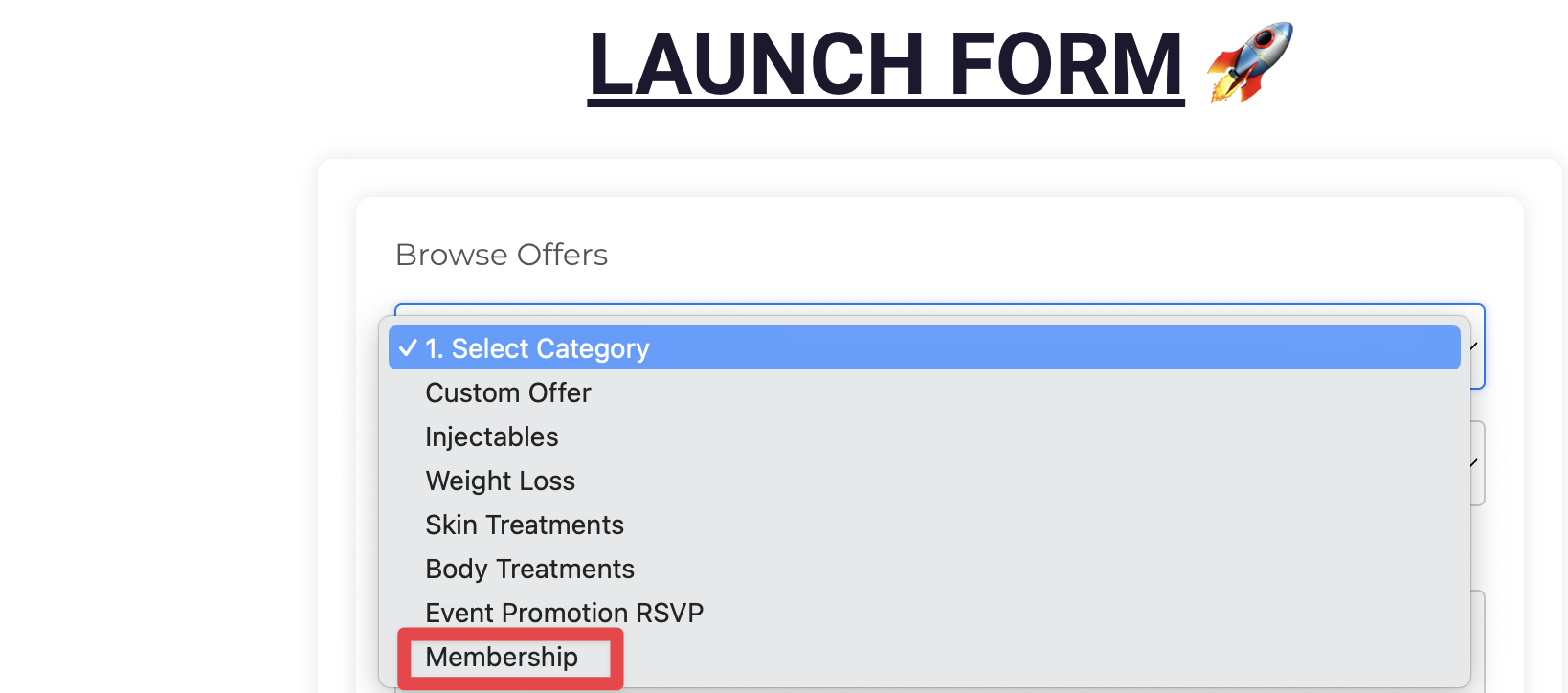Click the underlined LAUNCH FORM heading

coord(885,64)
